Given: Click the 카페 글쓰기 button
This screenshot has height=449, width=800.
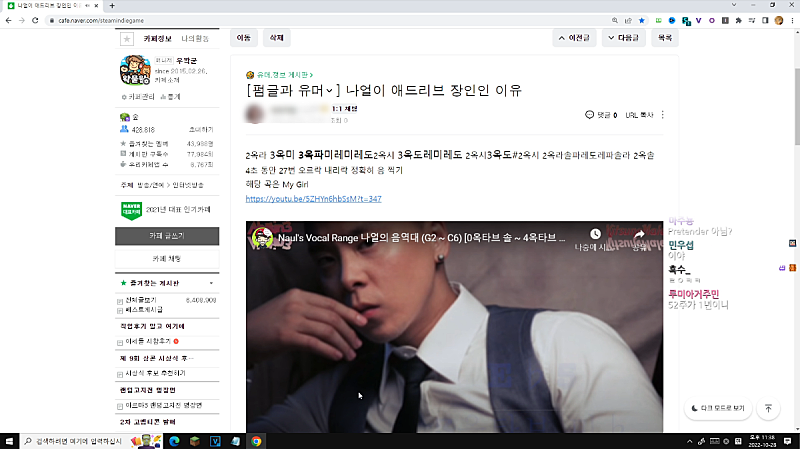Looking at the screenshot, I should point(167,236).
